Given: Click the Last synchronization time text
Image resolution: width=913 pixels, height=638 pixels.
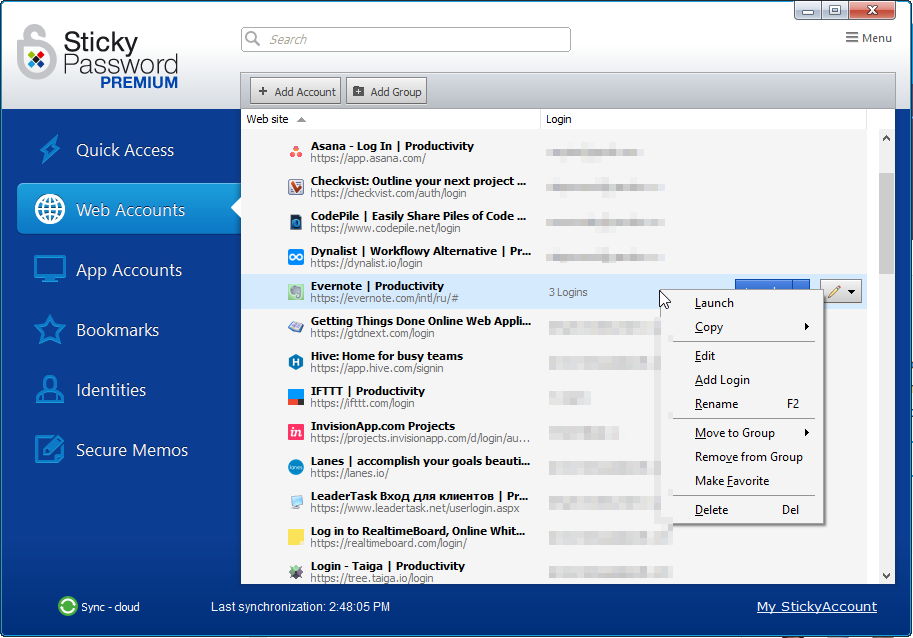Looking at the screenshot, I should pyautogui.click(x=300, y=607).
